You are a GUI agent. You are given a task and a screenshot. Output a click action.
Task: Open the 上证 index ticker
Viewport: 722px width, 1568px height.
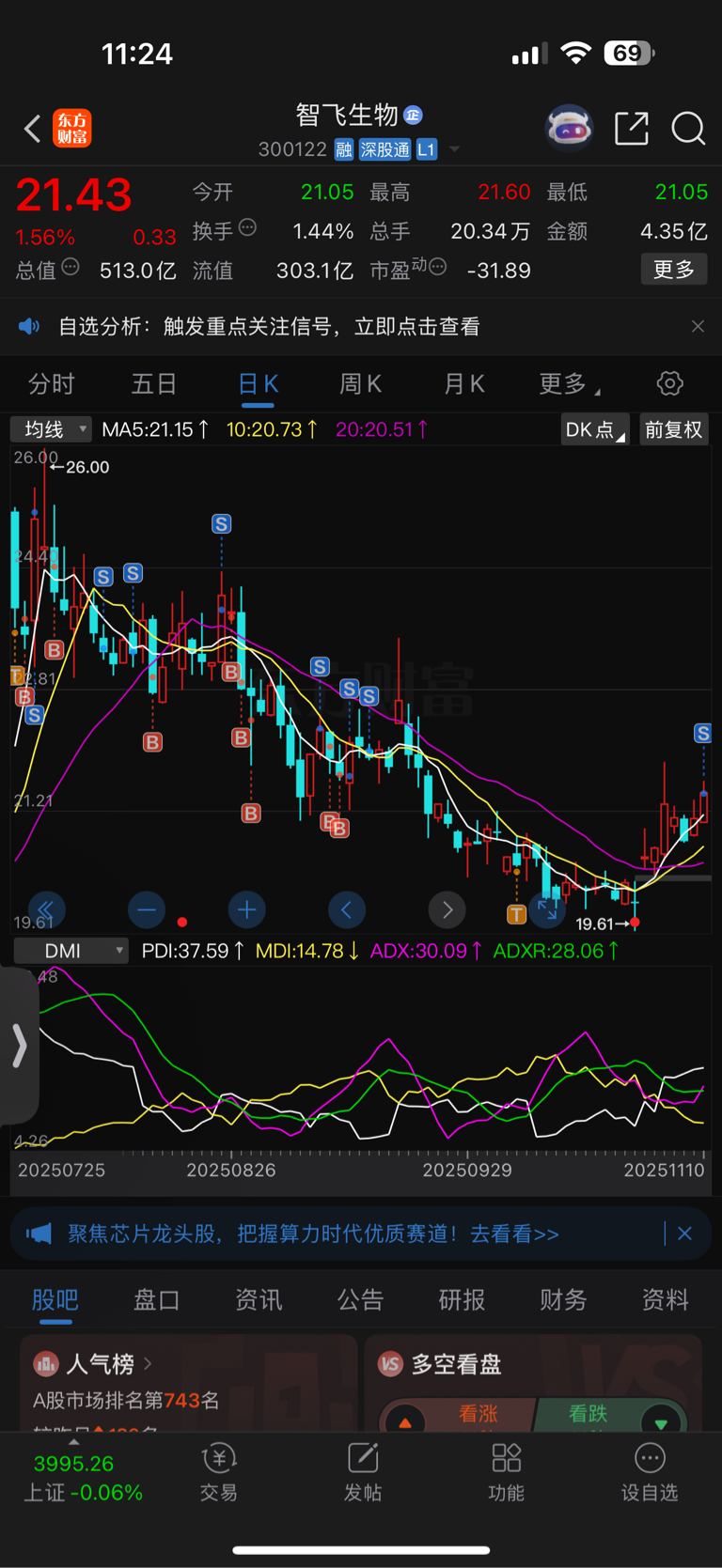click(x=83, y=1478)
